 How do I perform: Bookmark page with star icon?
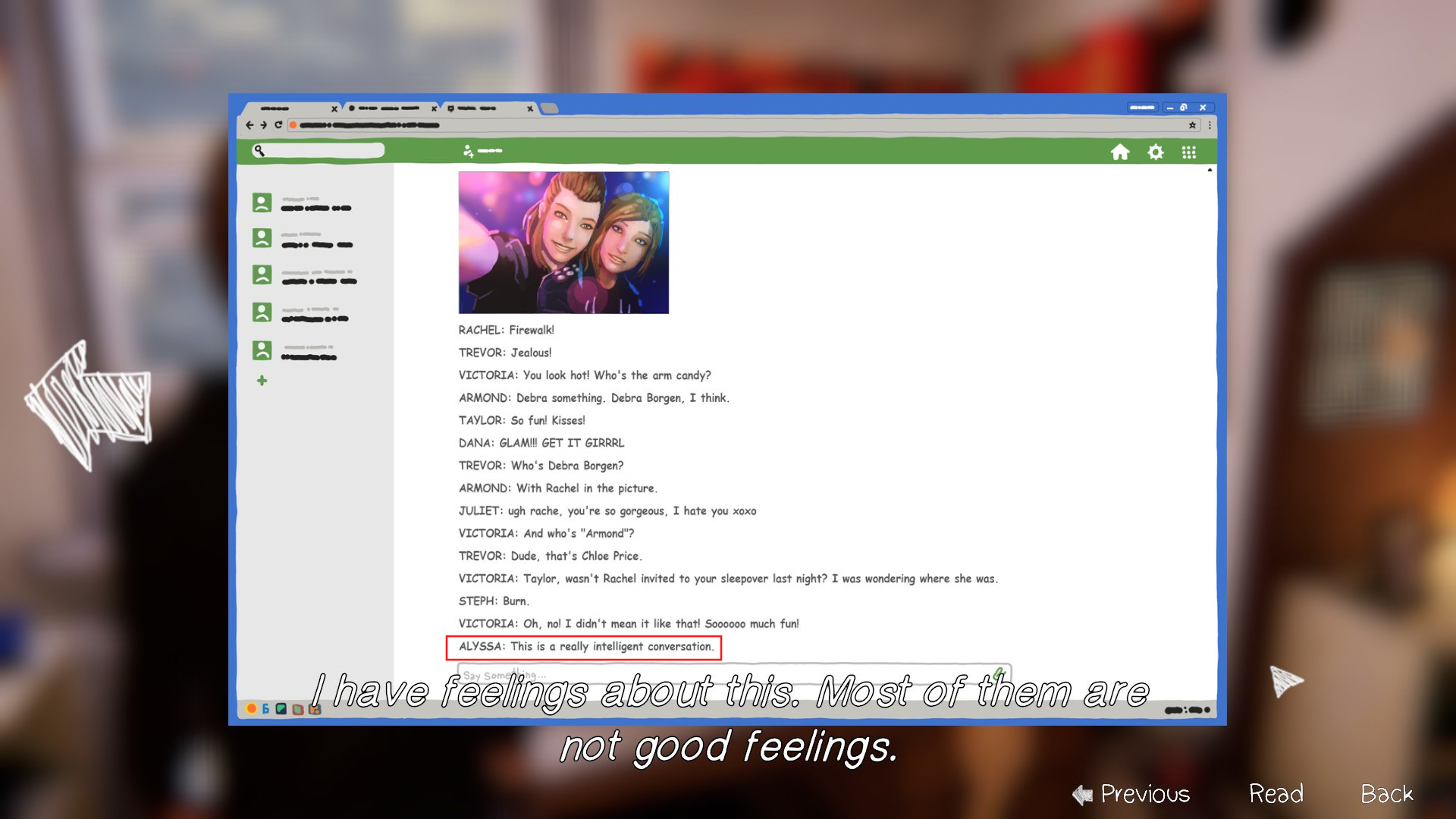pos(1192,125)
